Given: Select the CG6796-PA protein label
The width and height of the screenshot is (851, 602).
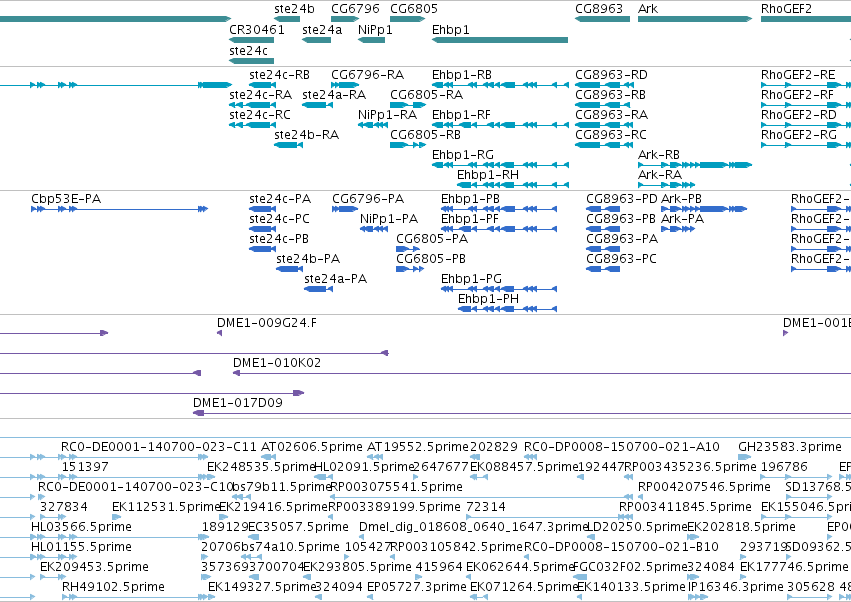Looking at the screenshot, I should (368, 199).
